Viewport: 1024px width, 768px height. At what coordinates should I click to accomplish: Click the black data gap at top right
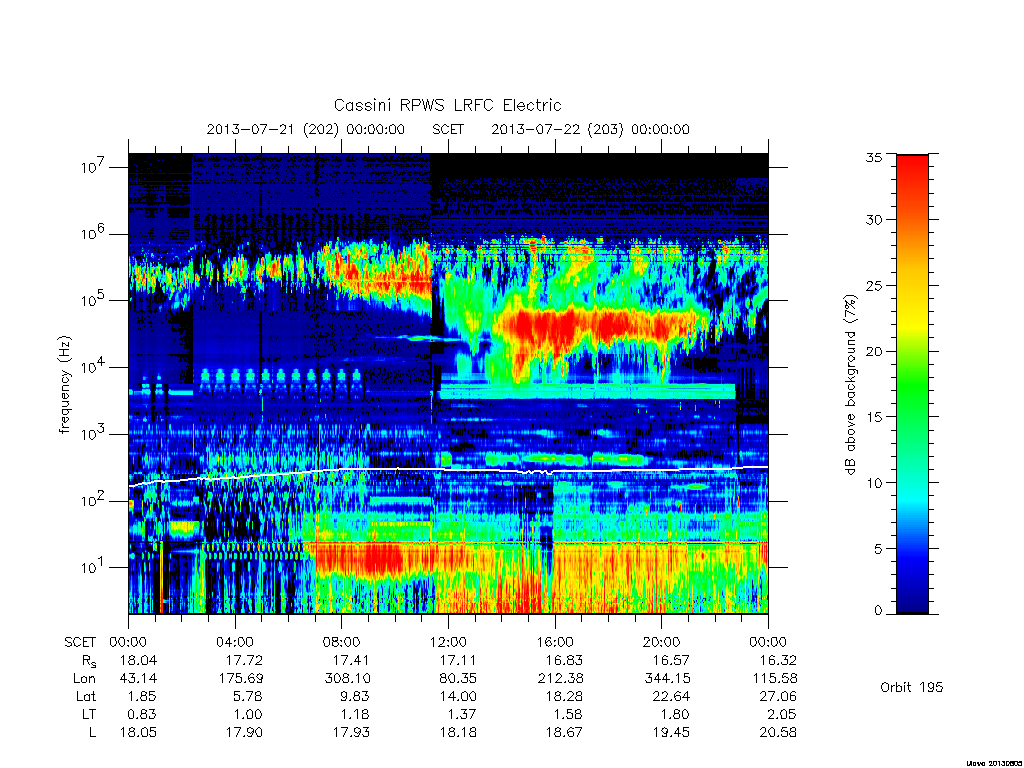(x=600, y=165)
